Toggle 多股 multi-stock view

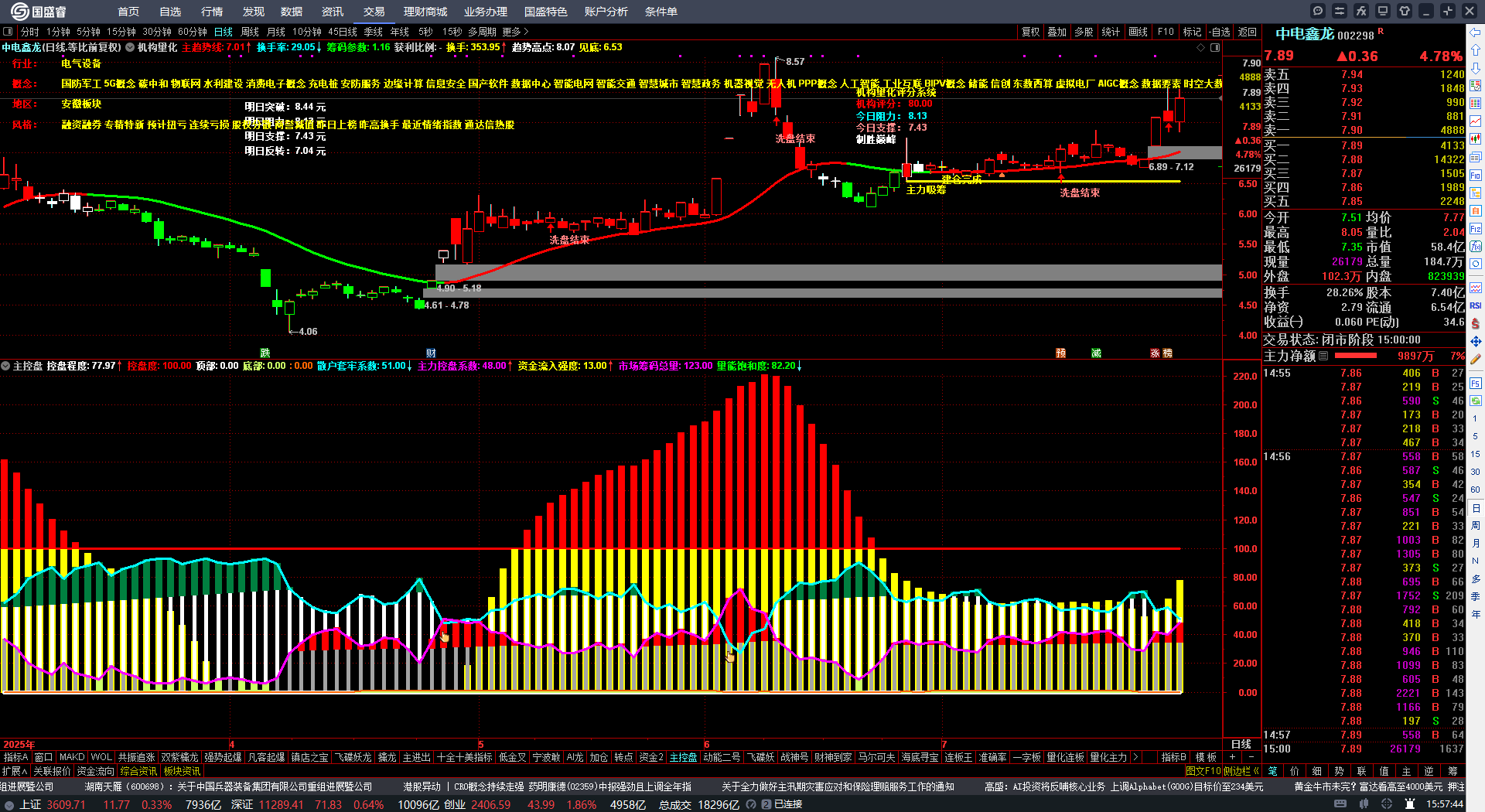click(1084, 32)
